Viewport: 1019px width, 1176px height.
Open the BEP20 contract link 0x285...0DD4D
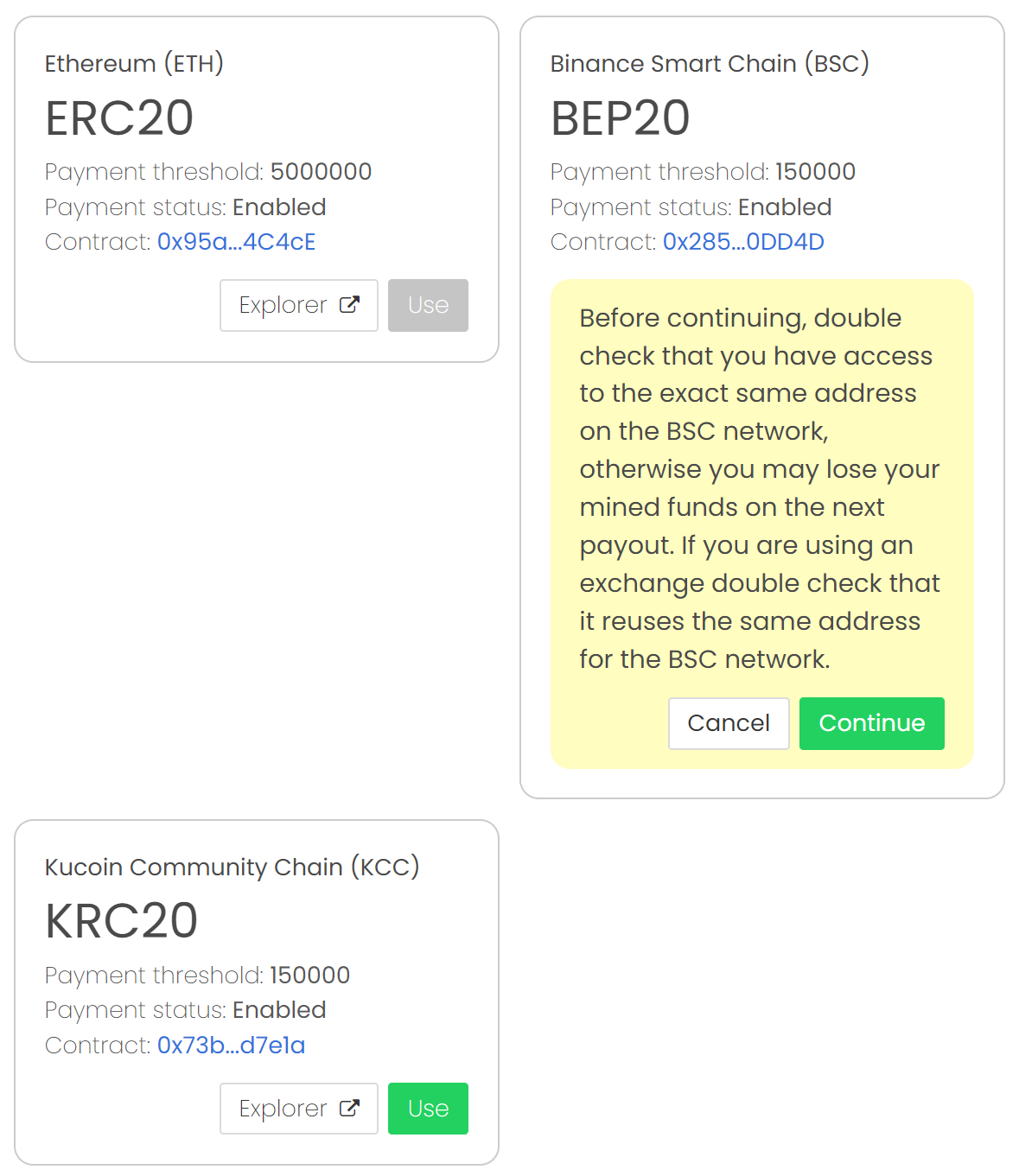click(x=742, y=242)
